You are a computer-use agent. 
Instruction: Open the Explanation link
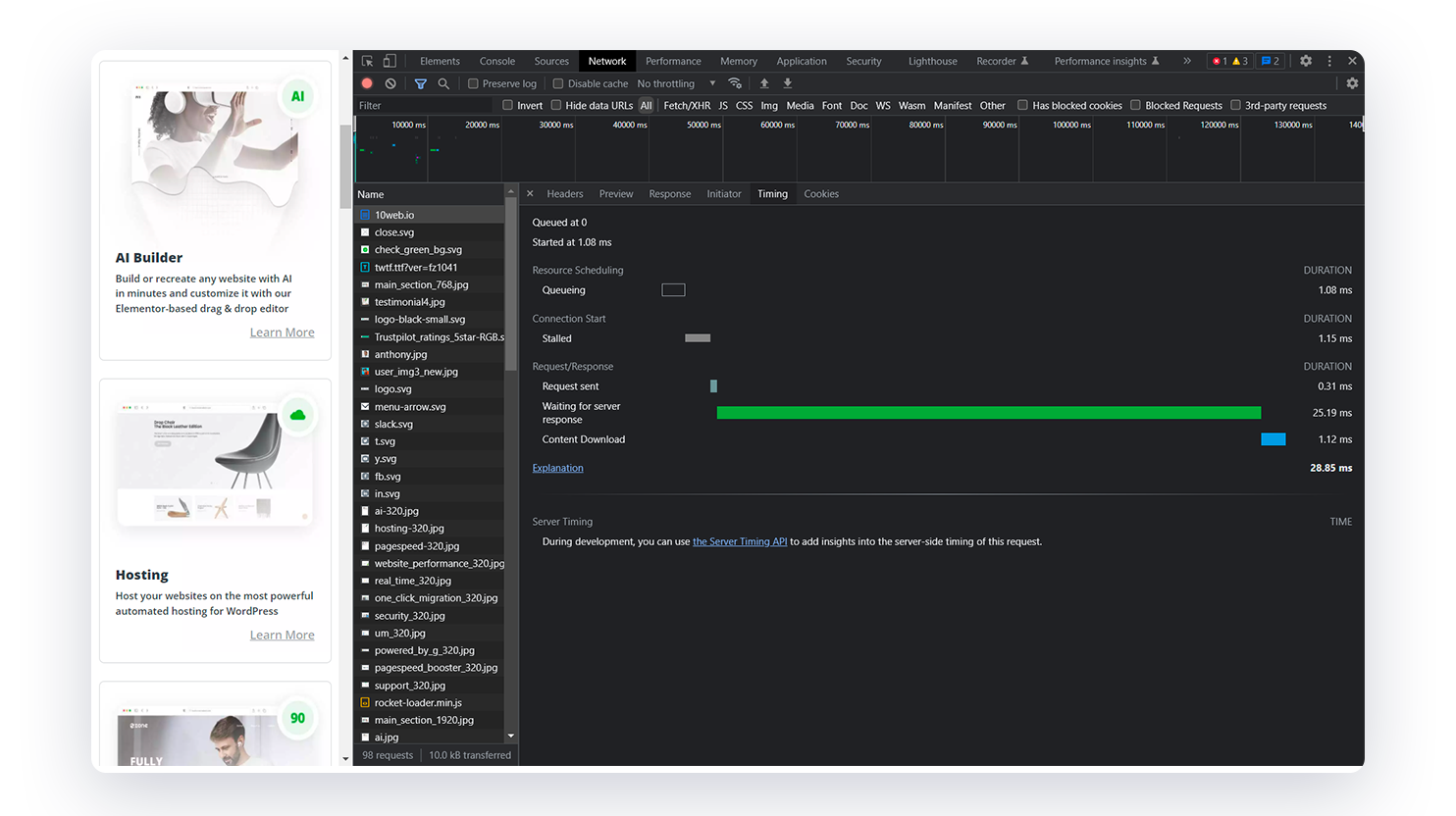tap(557, 468)
